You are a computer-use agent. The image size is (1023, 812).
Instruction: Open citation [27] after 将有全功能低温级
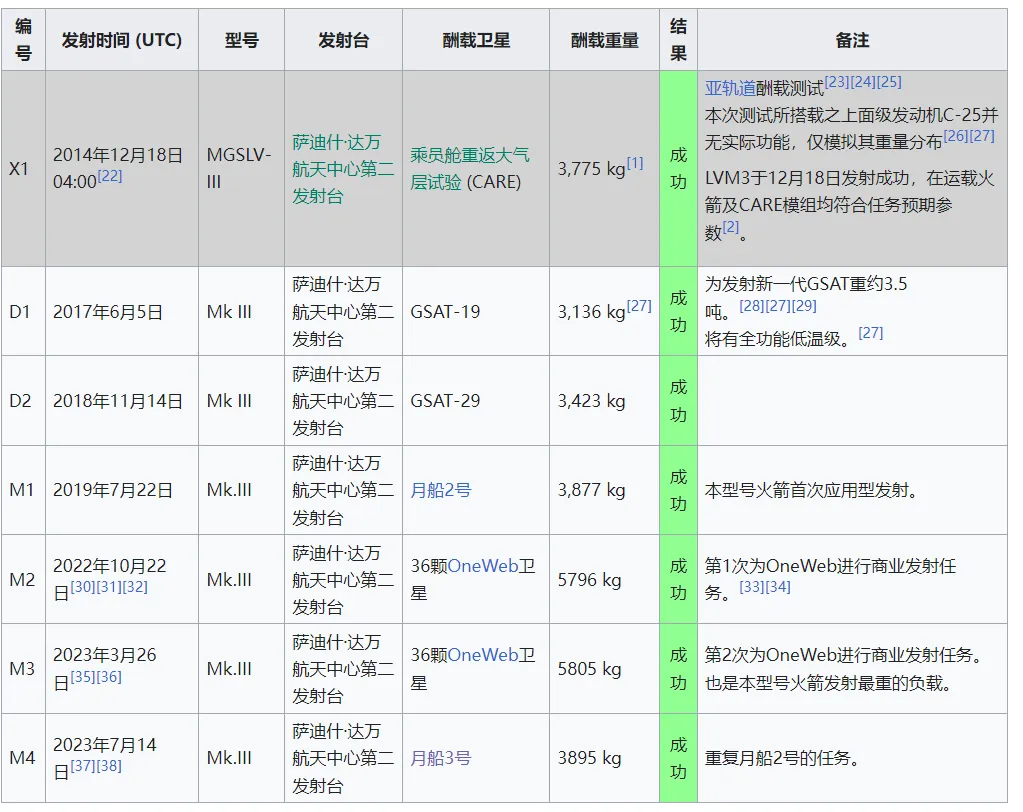[870, 333]
